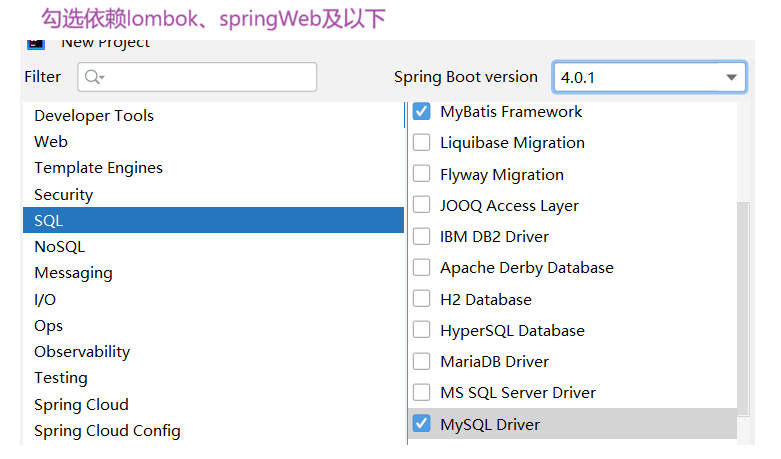
Task: Uncheck MySQL Driver dependency
Action: (421, 424)
